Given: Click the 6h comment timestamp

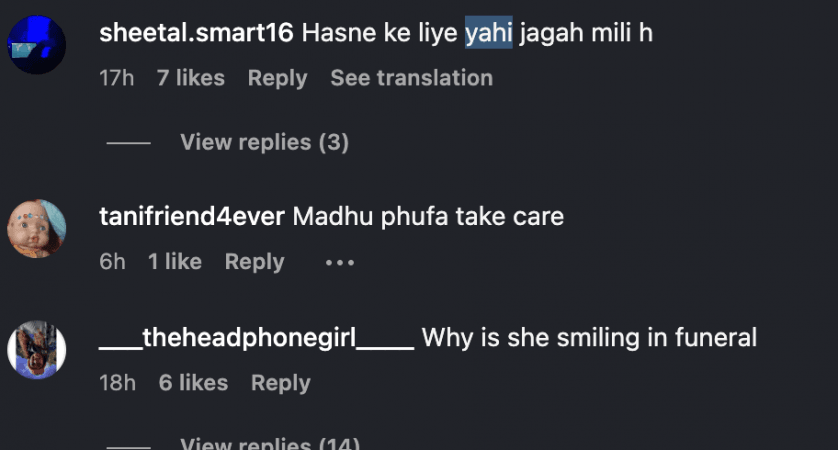Looking at the screenshot, I should (112, 262).
